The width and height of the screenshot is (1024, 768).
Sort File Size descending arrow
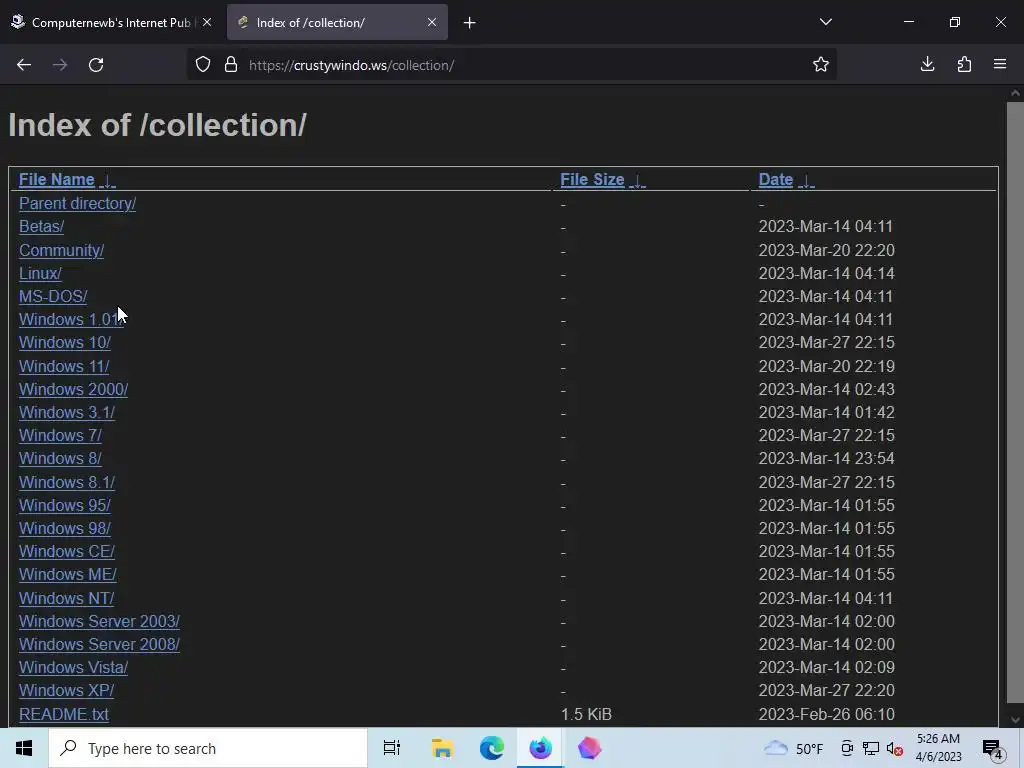pos(637,181)
